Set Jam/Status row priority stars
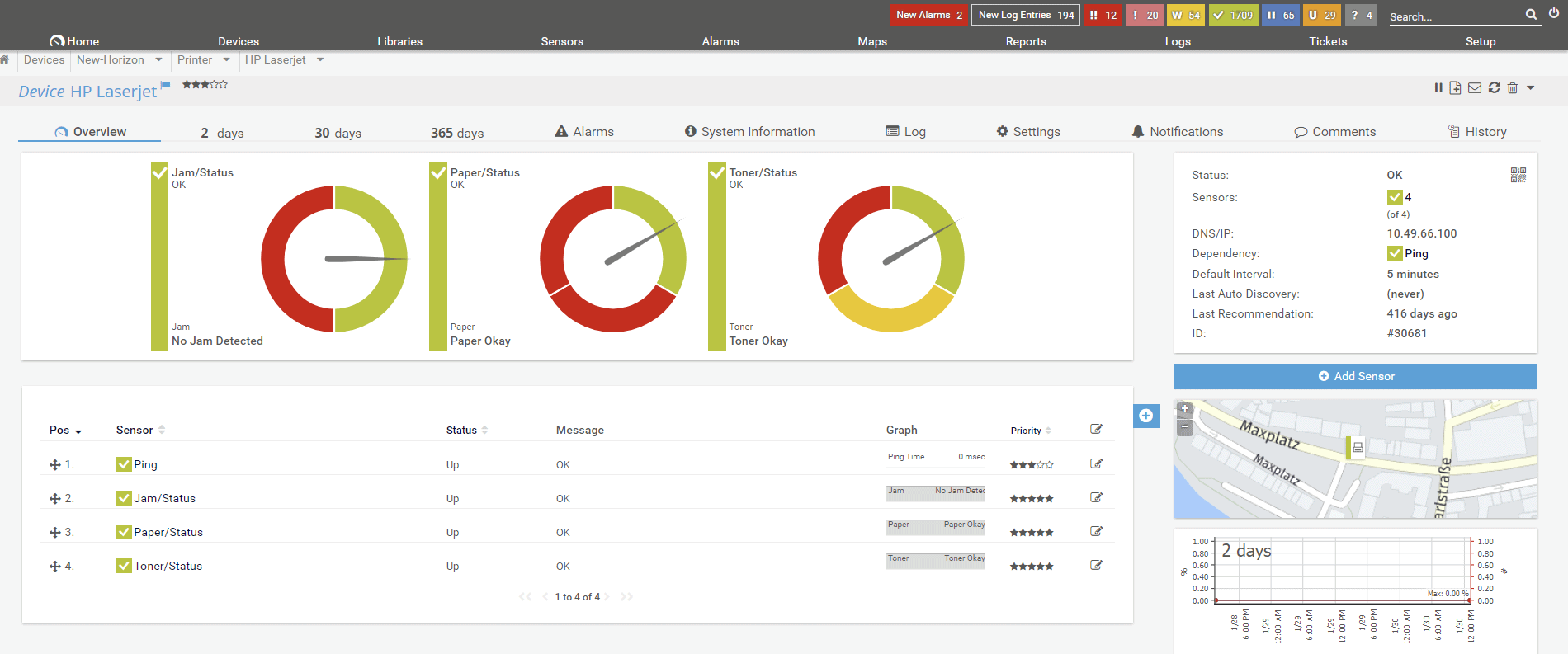1568x654 pixels. point(1032,499)
